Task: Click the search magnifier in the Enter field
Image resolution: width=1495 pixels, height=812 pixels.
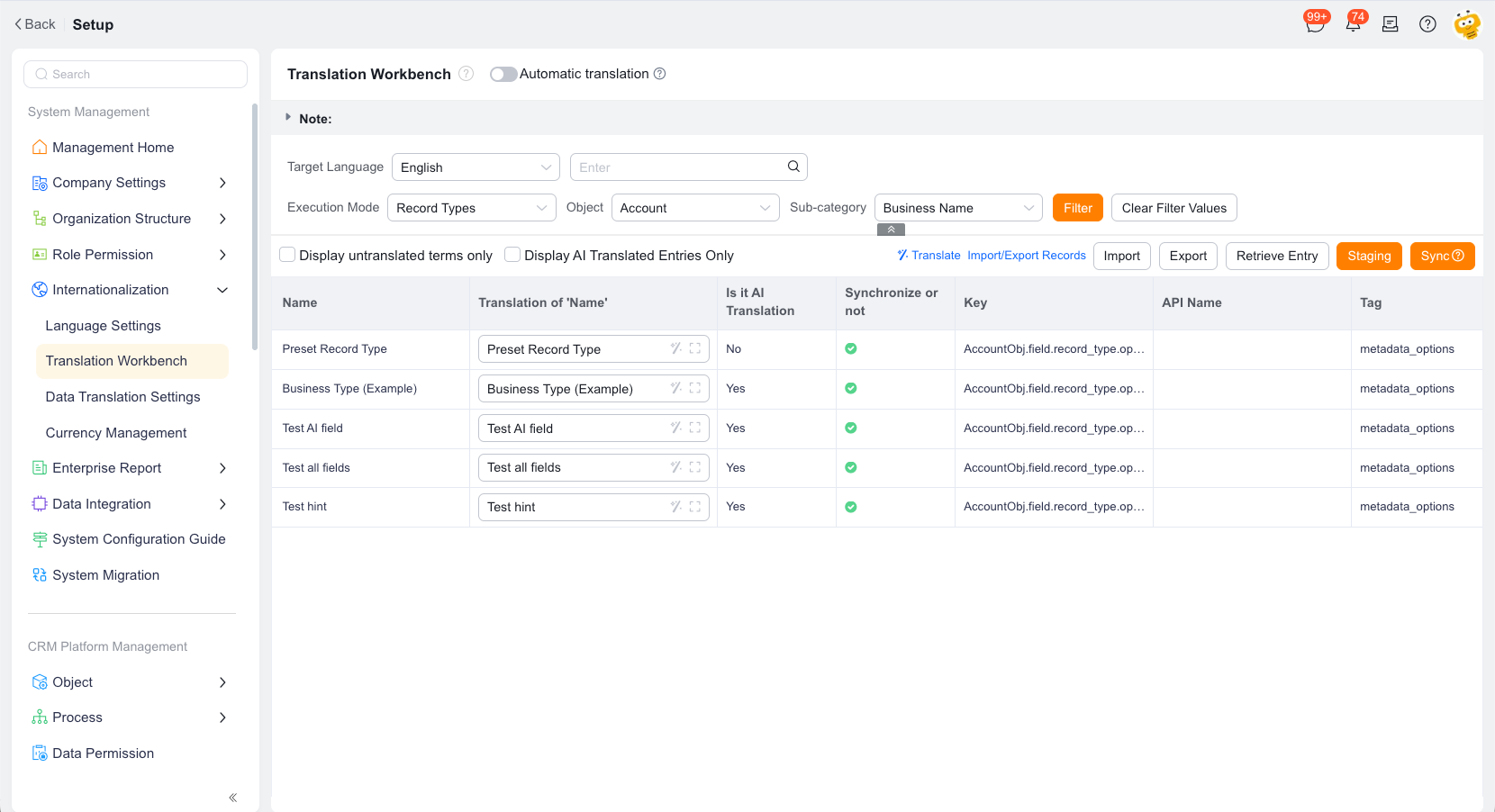Action: coord(793,167)
